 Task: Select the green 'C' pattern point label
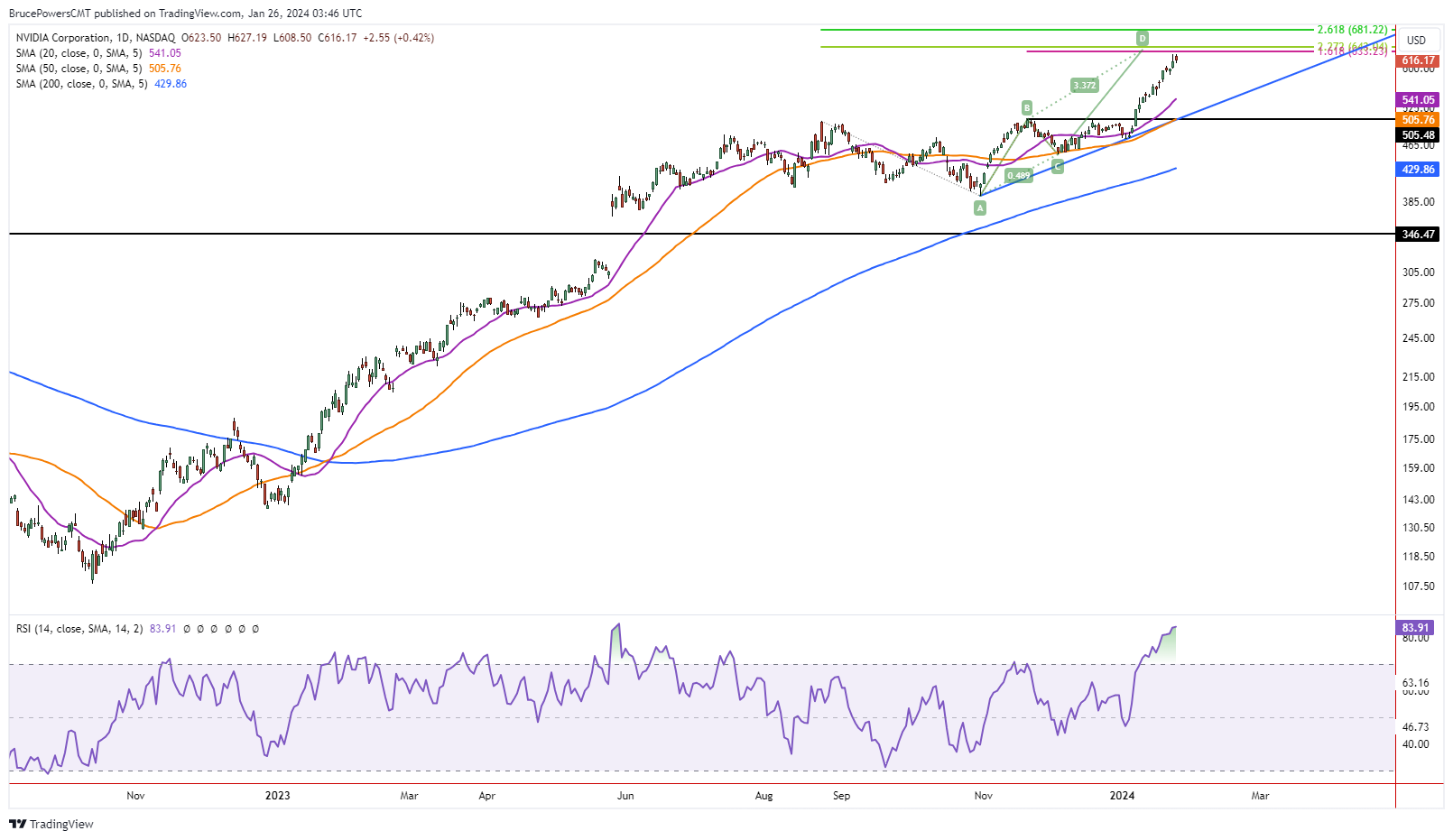point(1058,167)
